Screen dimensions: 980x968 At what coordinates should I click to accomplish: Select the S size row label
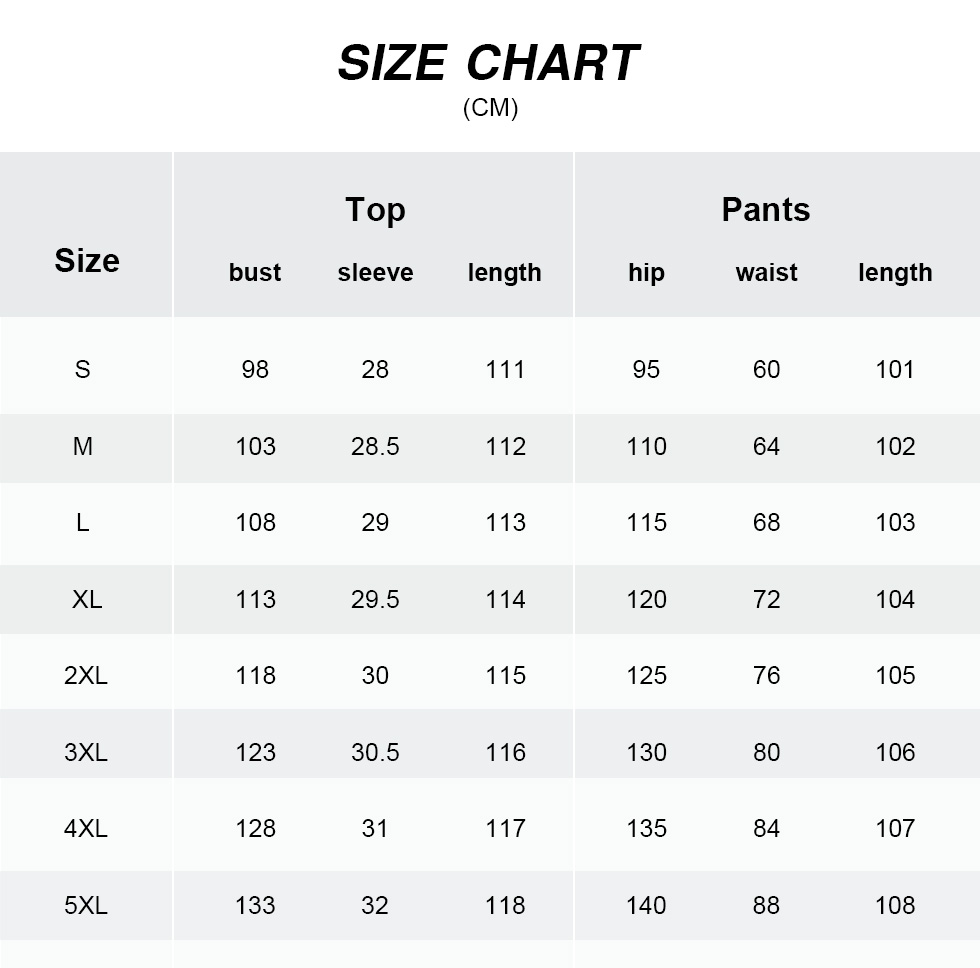pyautogui.click(x=83, y=370)
